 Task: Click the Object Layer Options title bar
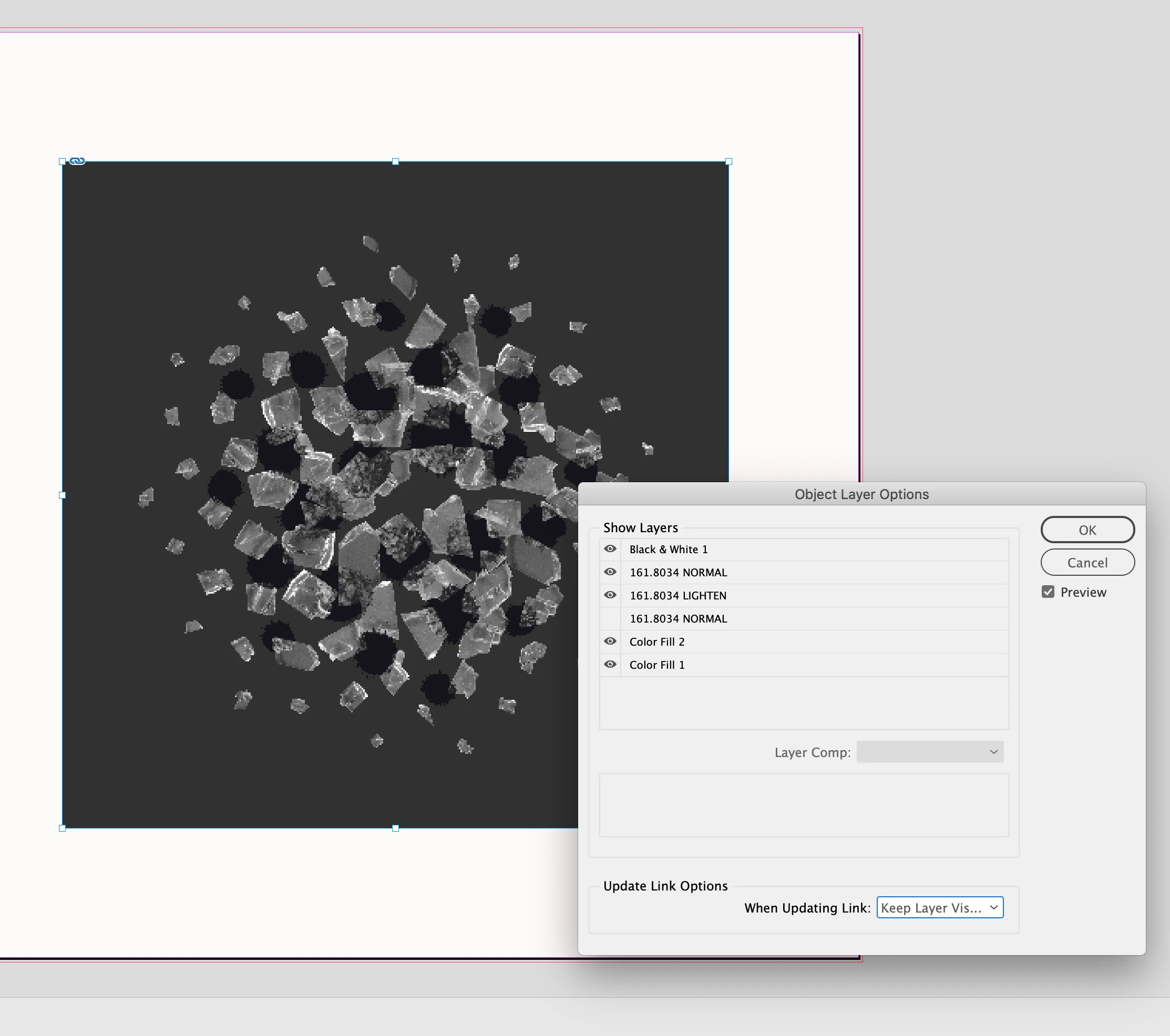coord(861,494)
